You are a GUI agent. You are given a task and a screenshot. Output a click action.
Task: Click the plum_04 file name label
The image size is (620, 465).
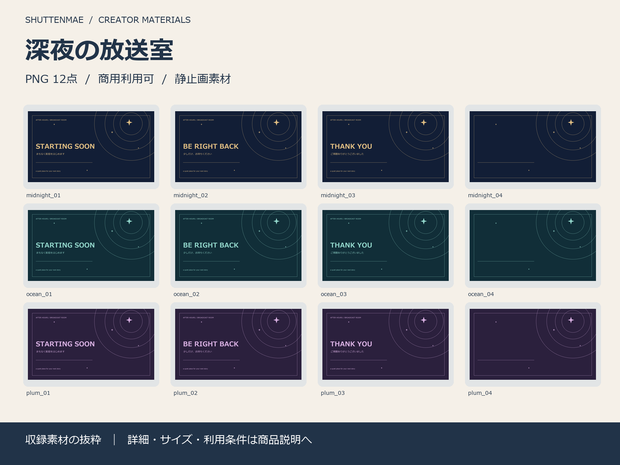click(480, 393)
